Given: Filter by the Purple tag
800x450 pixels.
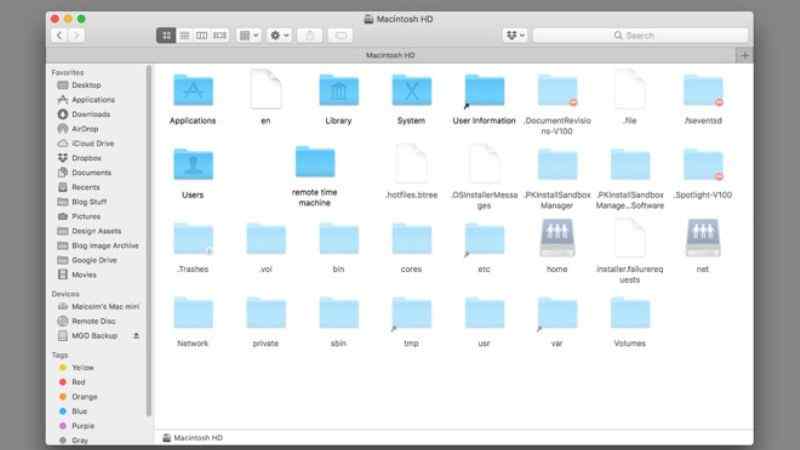Looking at the screenshot, I should (83, 426).
